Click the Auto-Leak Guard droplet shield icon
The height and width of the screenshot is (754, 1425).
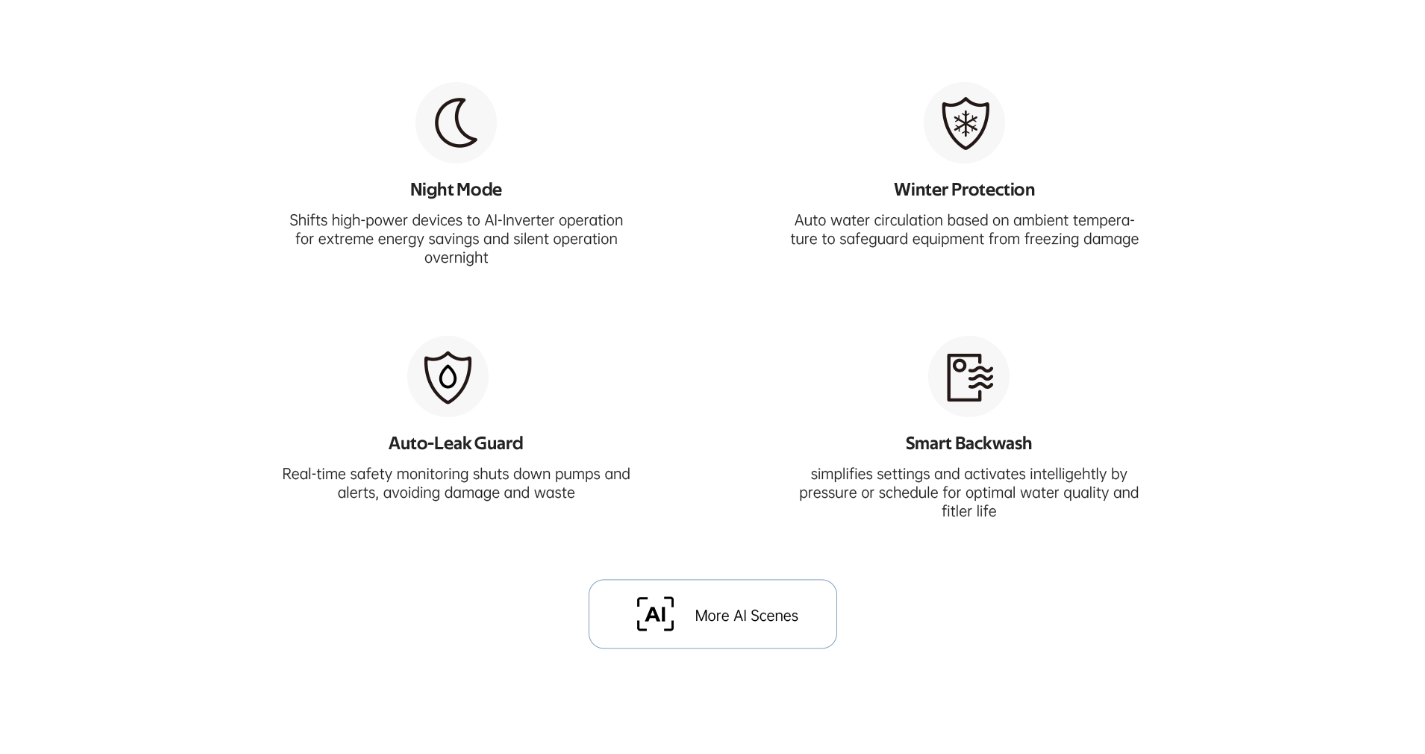[x=448, y=377]
